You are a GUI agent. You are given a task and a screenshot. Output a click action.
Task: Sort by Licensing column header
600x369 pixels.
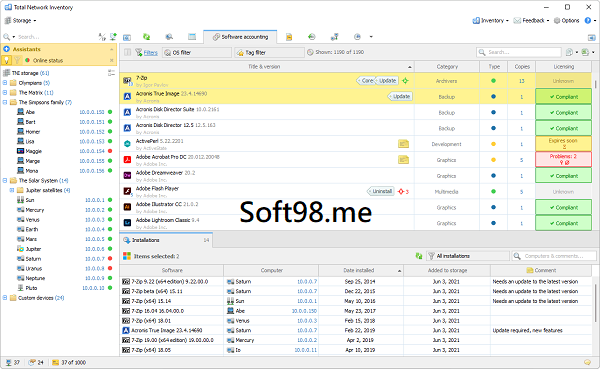tap(563, 67)
